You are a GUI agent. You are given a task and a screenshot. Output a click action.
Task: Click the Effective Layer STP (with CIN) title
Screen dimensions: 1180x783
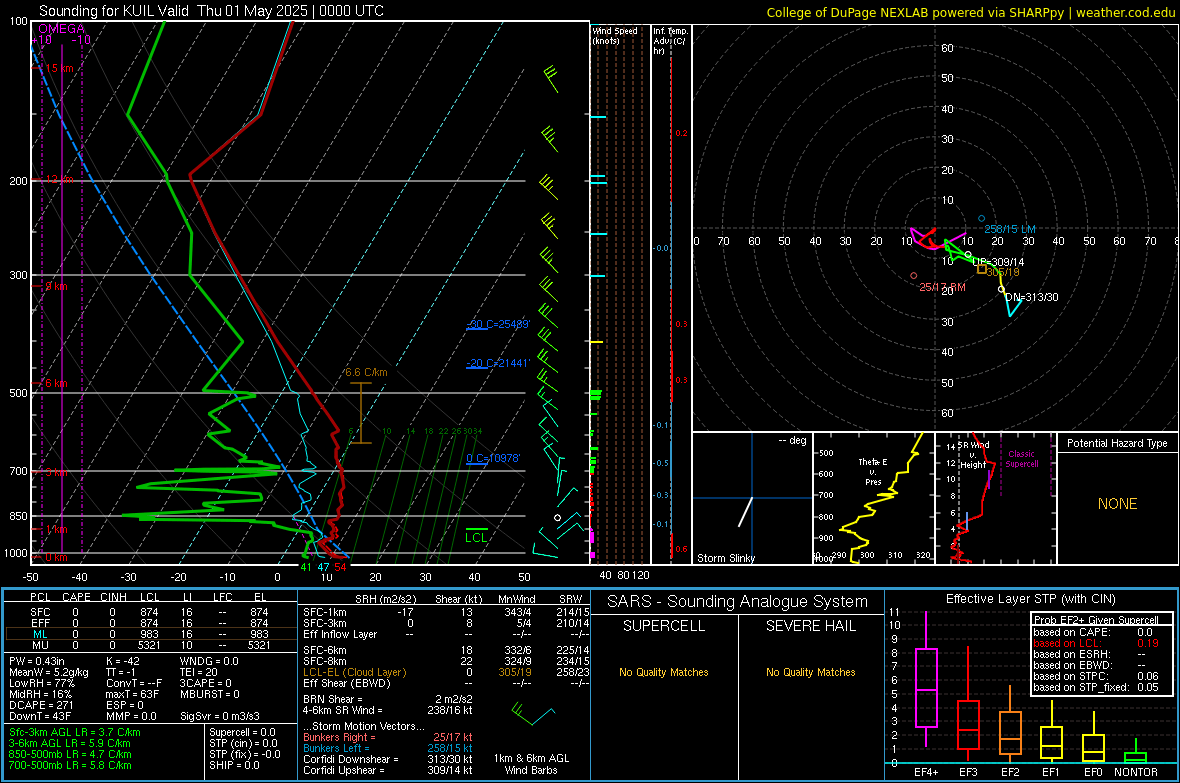pos(1031,599)
